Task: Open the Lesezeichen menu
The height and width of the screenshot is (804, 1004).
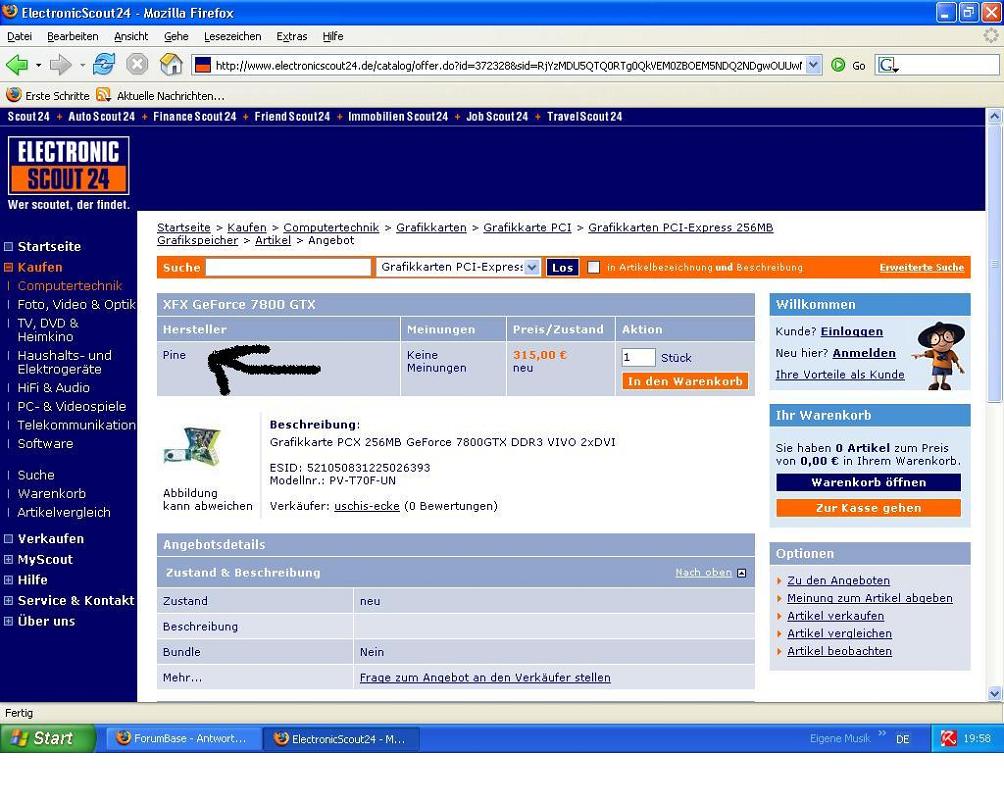Action: (x=232, y=36)
